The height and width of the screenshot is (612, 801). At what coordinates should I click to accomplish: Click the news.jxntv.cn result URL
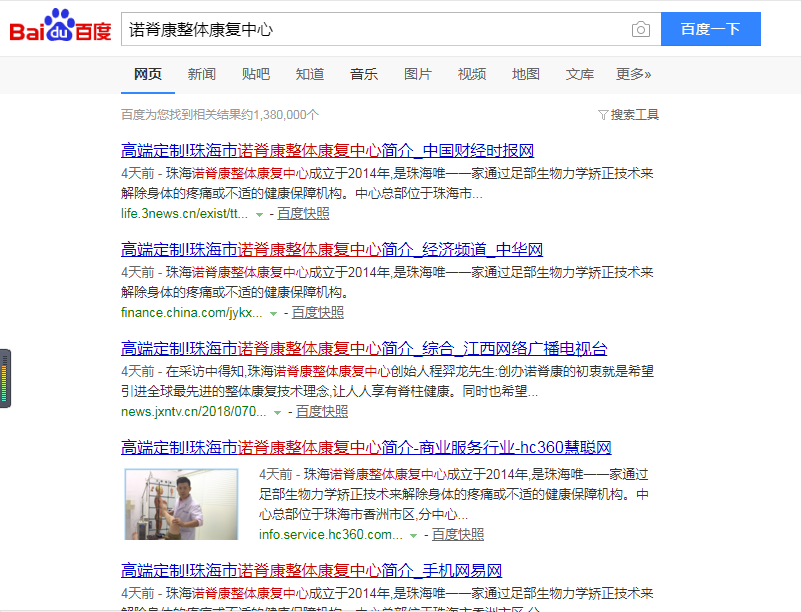pyautogui.click(x=194, y=412)
